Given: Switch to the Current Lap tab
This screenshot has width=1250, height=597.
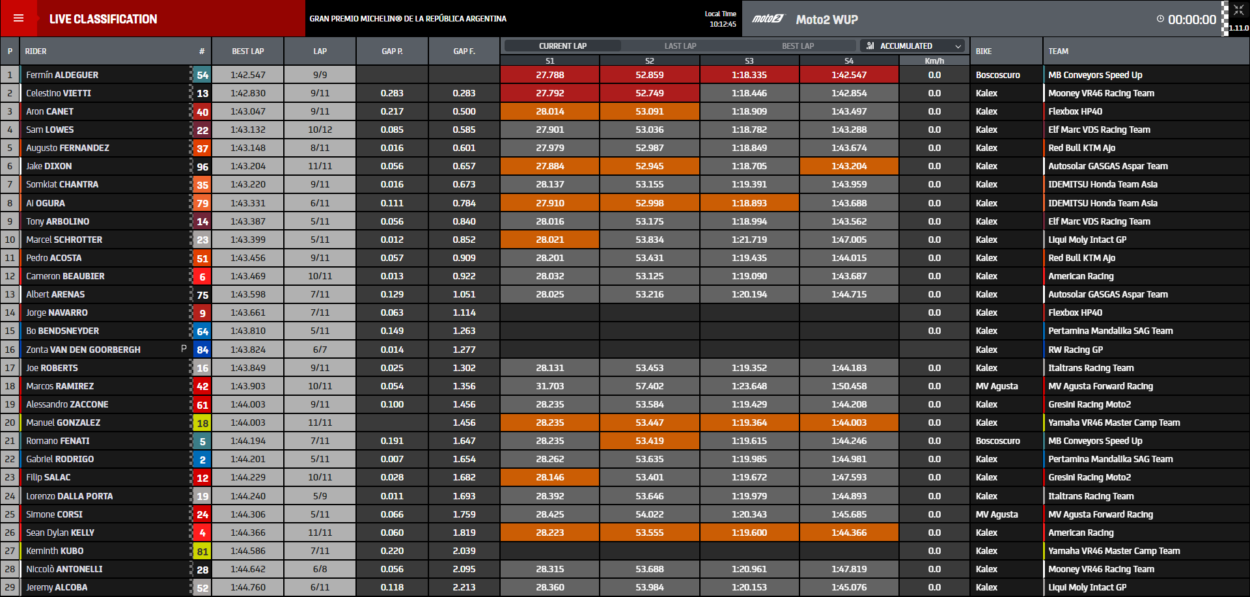Looking at the screenshot, I should coord(562,46).
